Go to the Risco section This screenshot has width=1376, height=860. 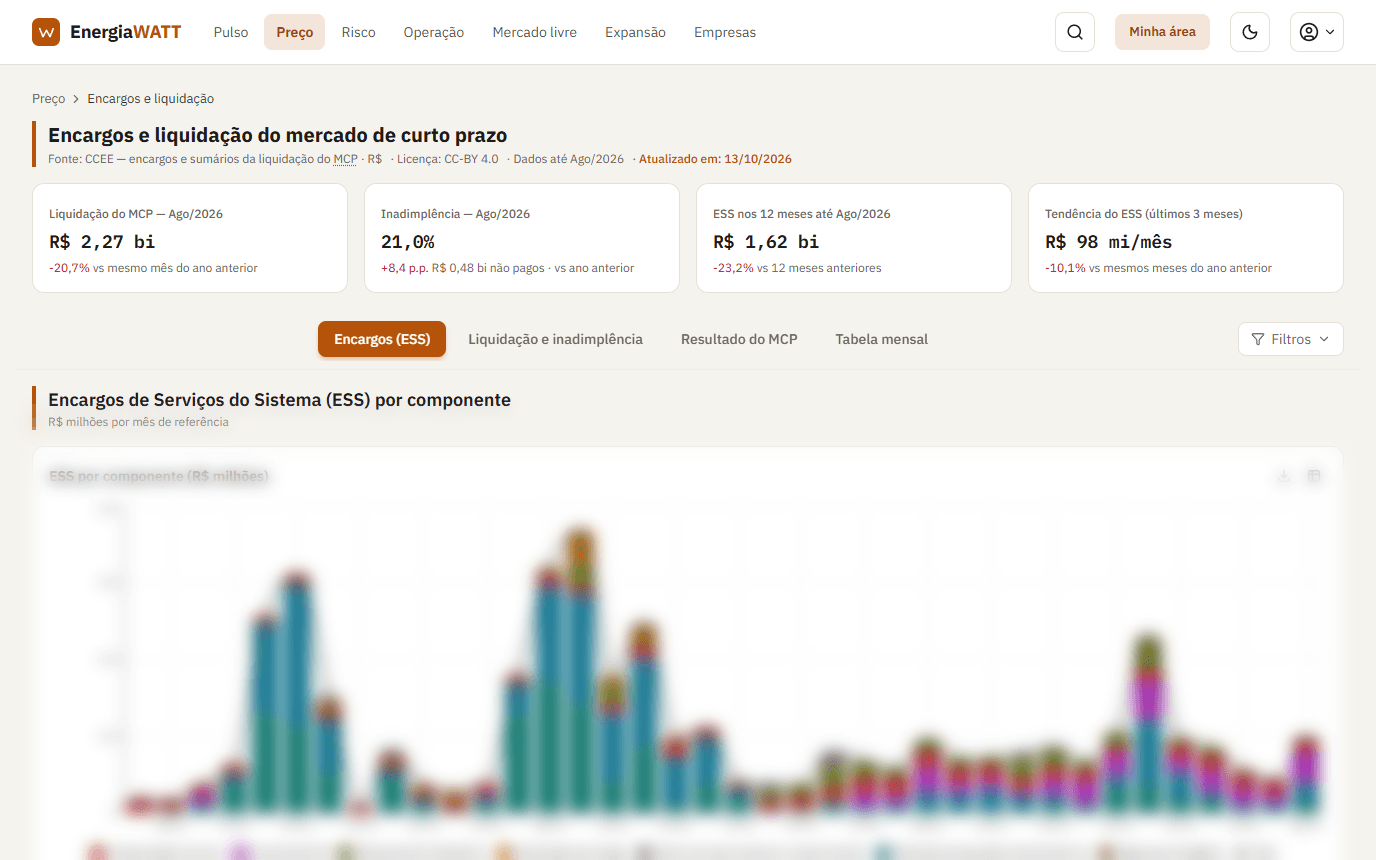pyautogui.click(x=358, y=32)
